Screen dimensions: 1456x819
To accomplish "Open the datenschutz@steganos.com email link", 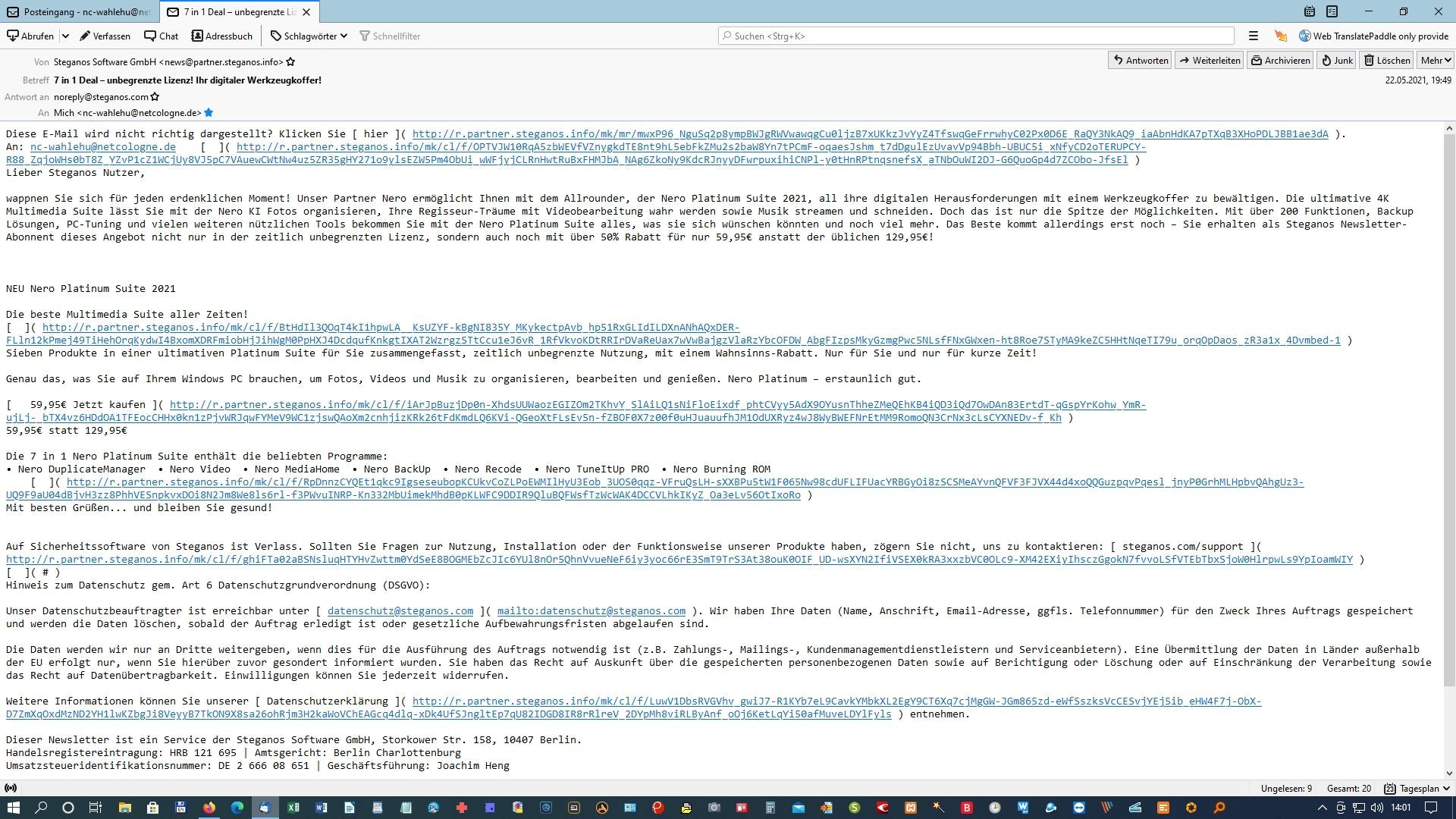I will pos(400,611).
